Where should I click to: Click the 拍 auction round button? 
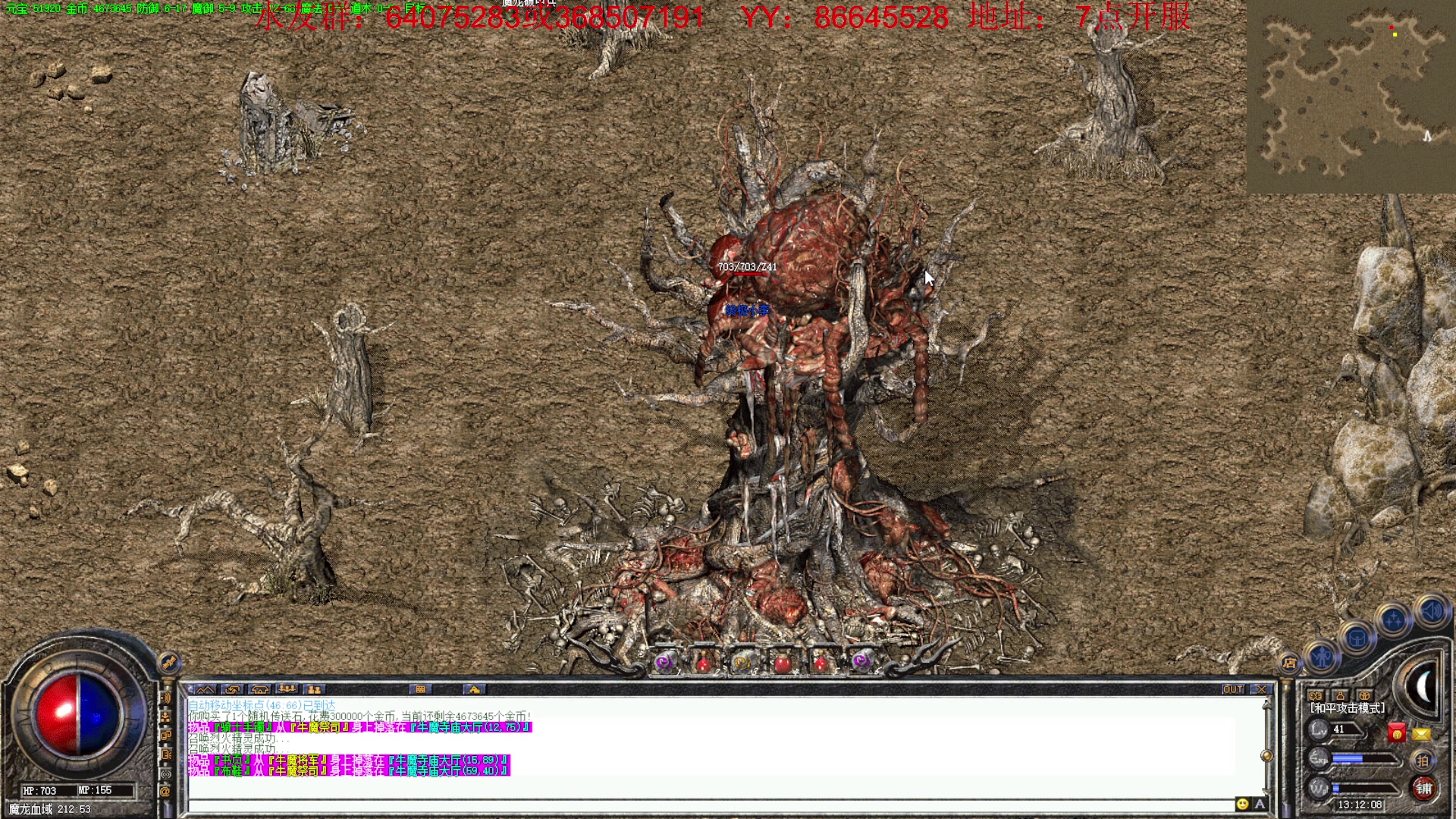tap(1423, 760)
